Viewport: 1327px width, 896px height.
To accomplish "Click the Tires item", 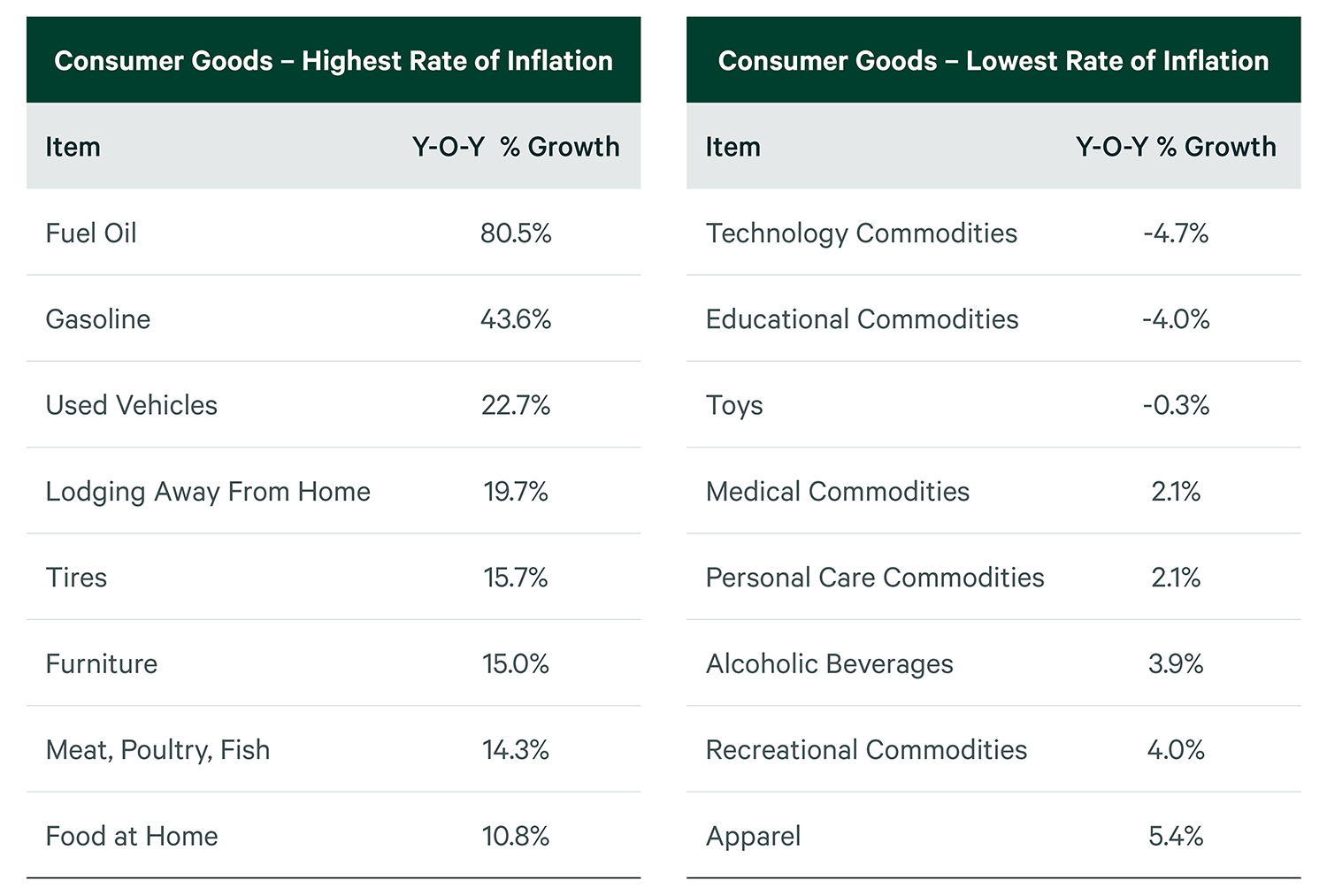I will (x=76, y=577).
